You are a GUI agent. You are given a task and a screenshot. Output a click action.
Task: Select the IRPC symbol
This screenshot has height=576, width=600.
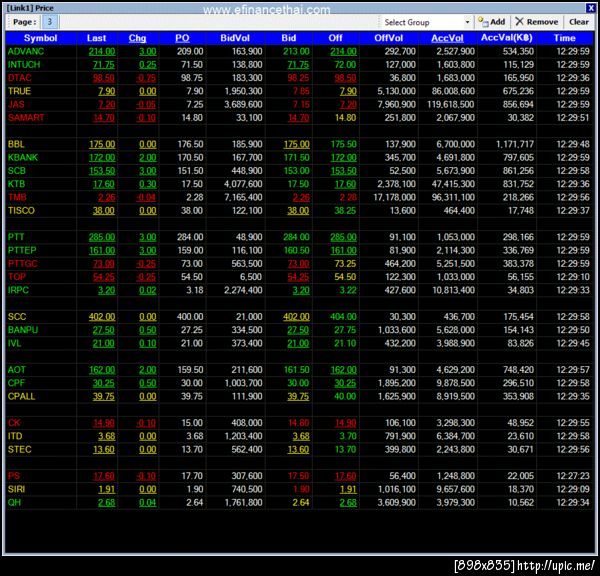18,290
